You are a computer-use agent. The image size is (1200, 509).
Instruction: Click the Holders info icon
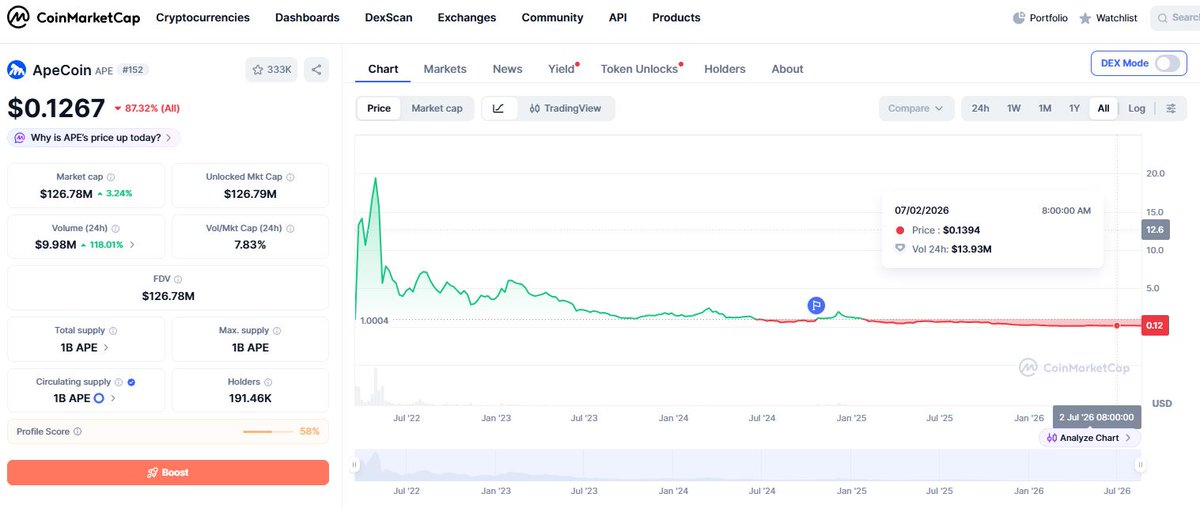click(x=268, y=382)
